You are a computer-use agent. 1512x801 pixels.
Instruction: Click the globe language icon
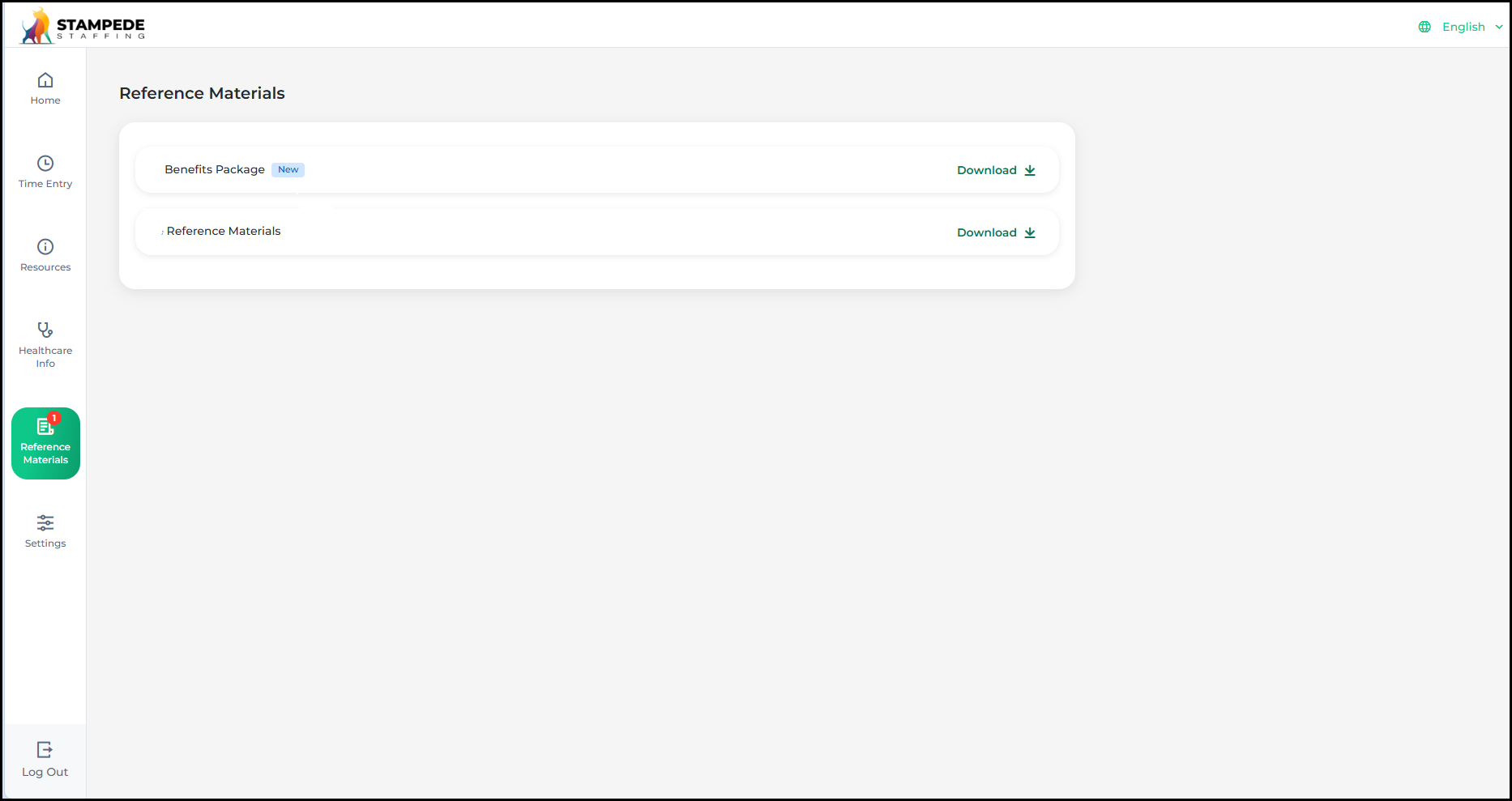pyautogui.click(x=1424, y=27)
